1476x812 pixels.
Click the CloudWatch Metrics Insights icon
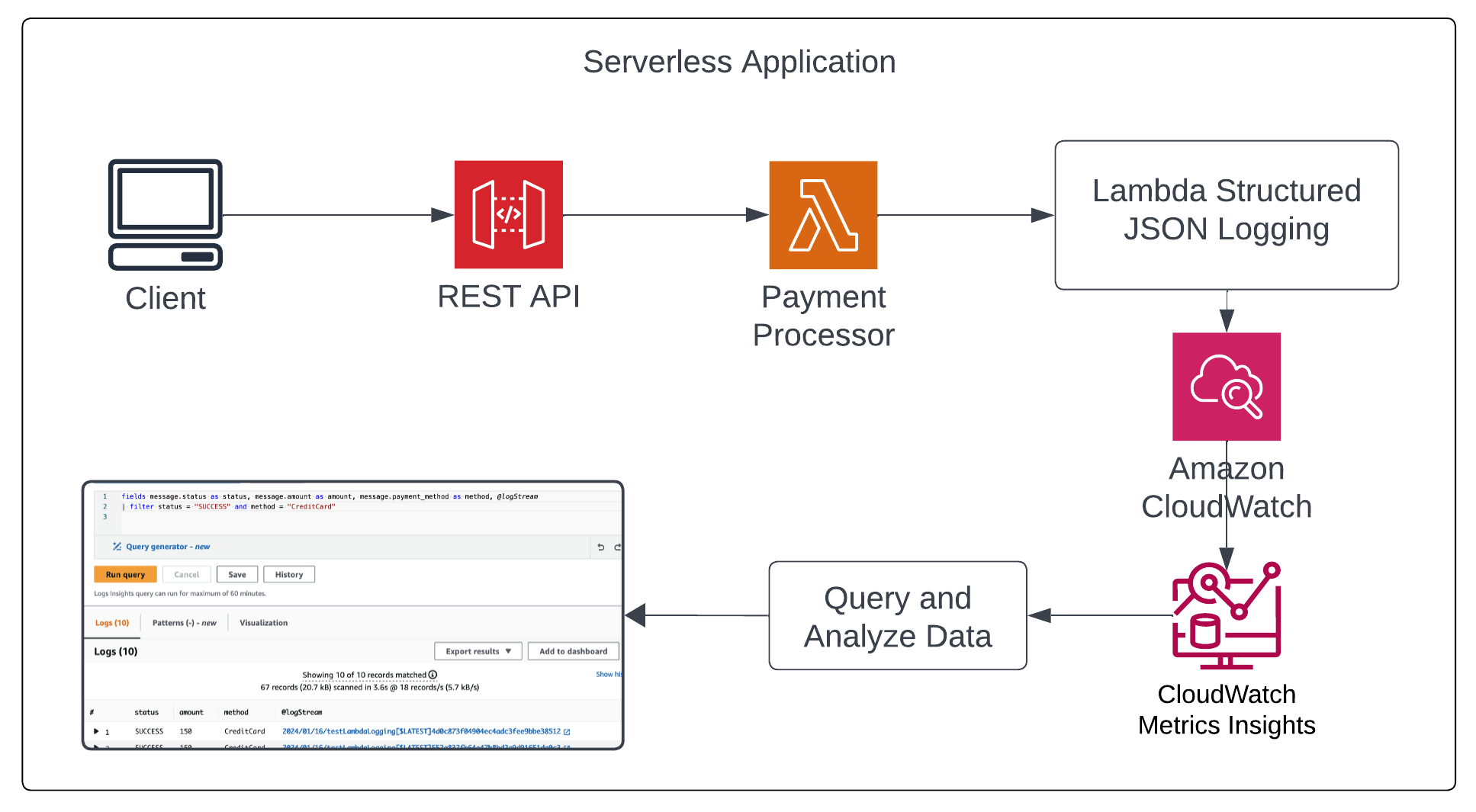(x=1227, y=615)
